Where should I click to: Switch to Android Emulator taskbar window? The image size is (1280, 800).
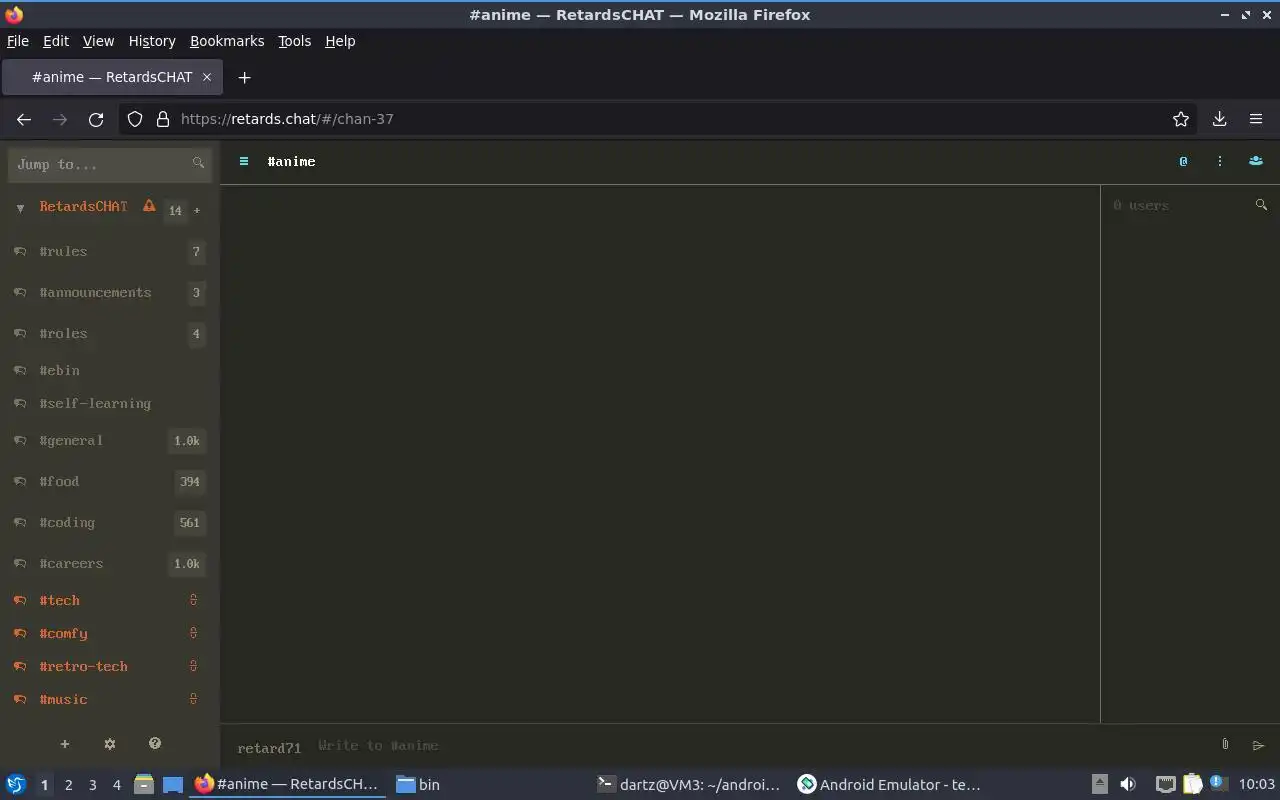click(x=889, y=785)
